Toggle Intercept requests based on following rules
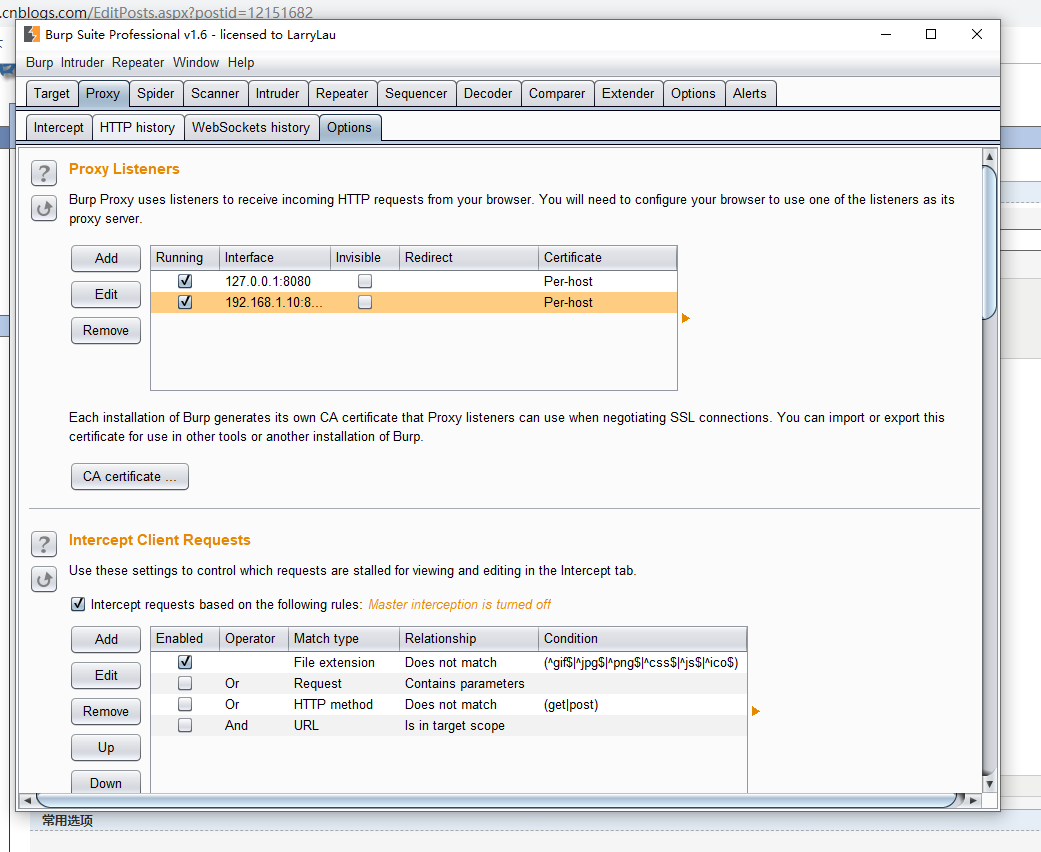 pos(78,604)
